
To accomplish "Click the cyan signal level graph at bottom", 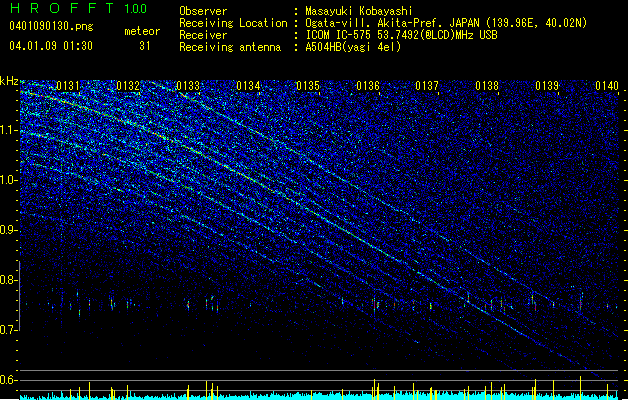I will pos(320,396).
